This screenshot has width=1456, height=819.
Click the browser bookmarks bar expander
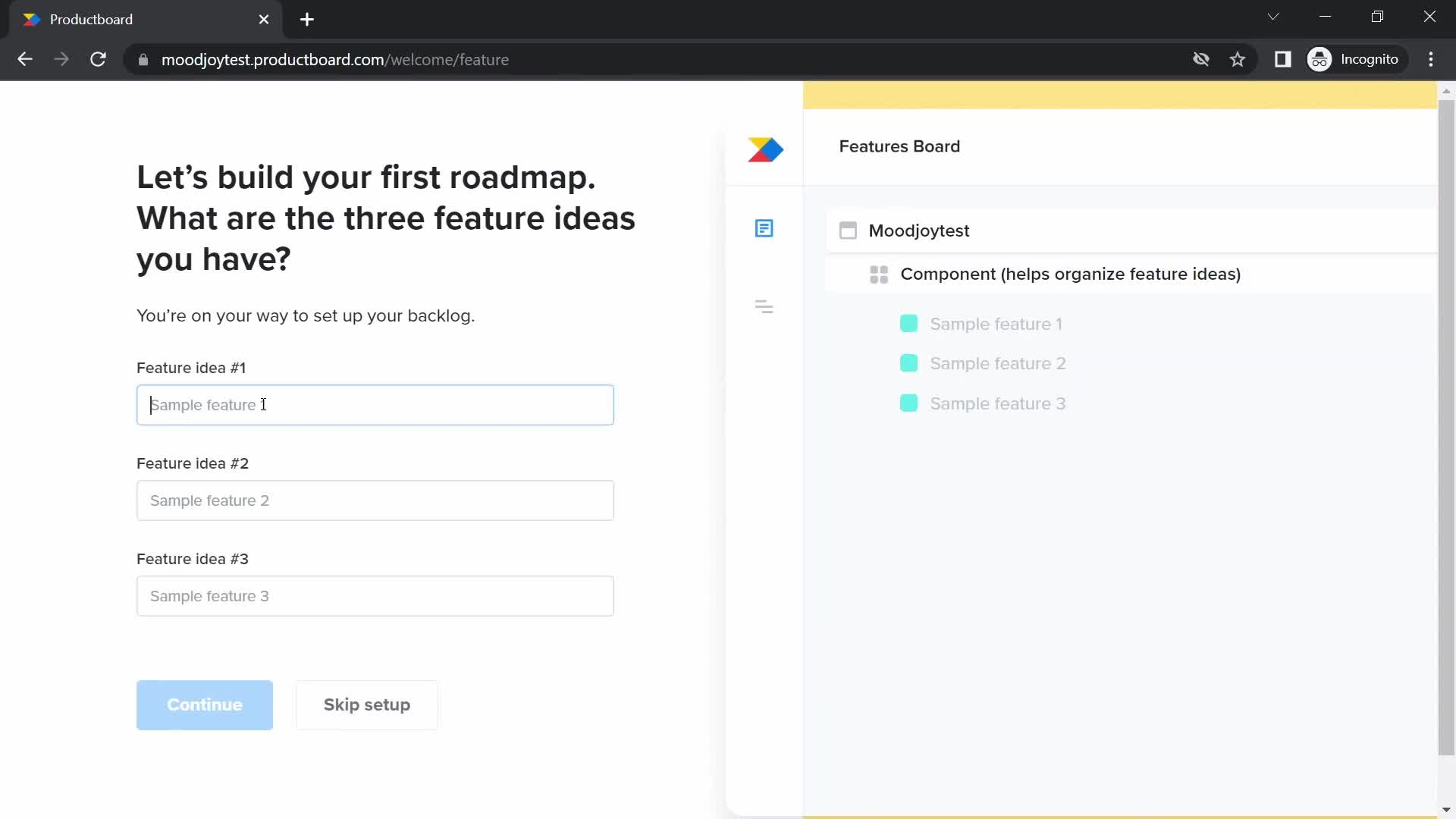coord(1283,59)
